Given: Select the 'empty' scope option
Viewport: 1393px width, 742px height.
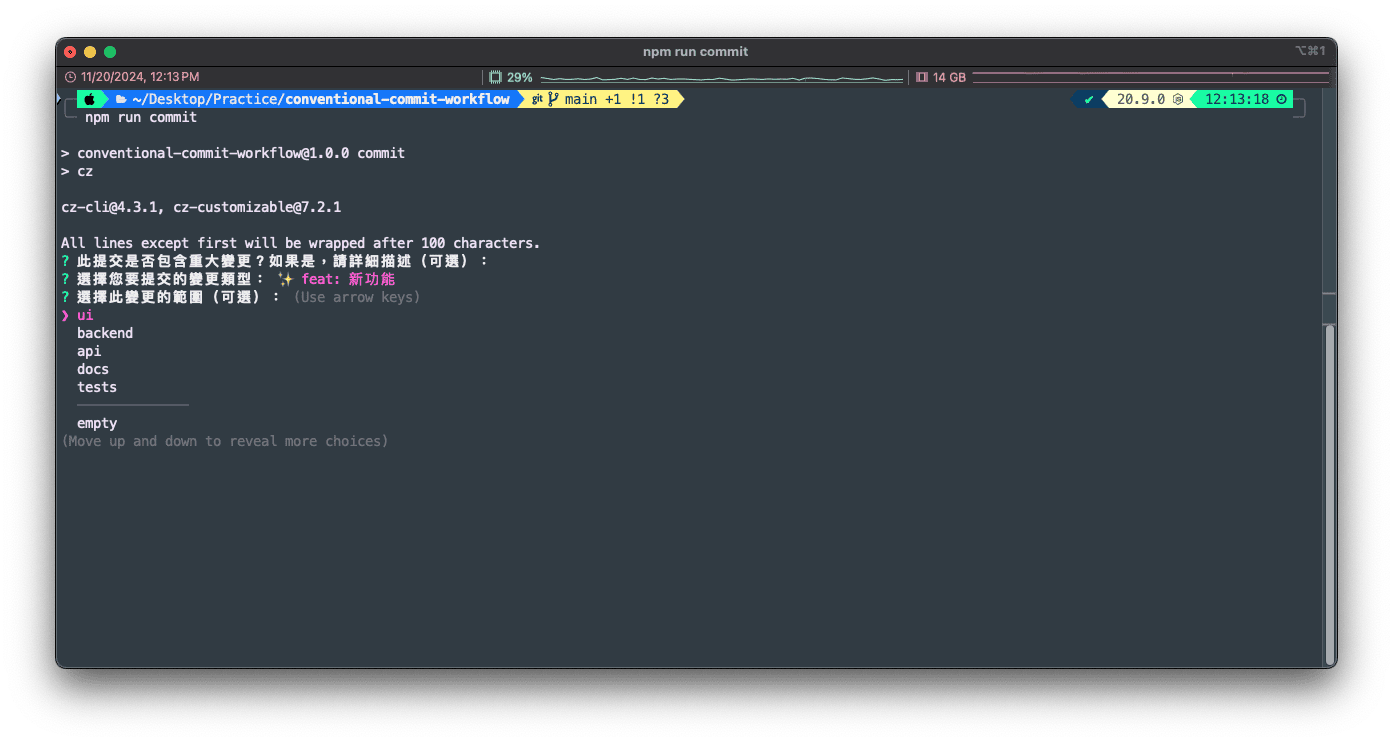Looking at the screenshot, I should [x=97, y=423].
